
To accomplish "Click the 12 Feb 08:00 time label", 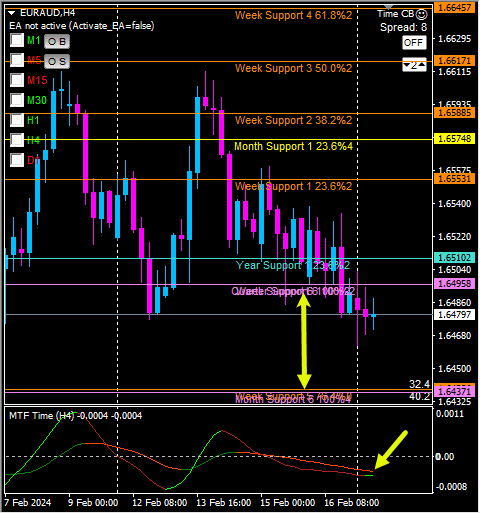I will click(160, 502).
